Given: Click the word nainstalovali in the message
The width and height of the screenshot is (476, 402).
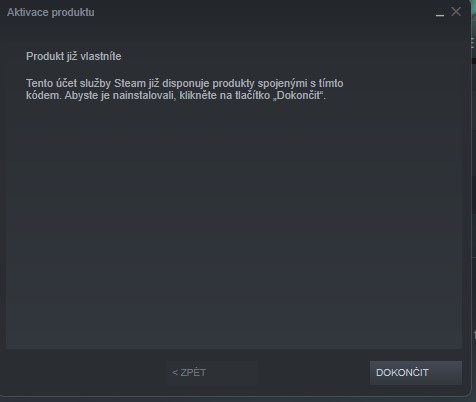Looking at the screenshot, I should tap(144, 95).
